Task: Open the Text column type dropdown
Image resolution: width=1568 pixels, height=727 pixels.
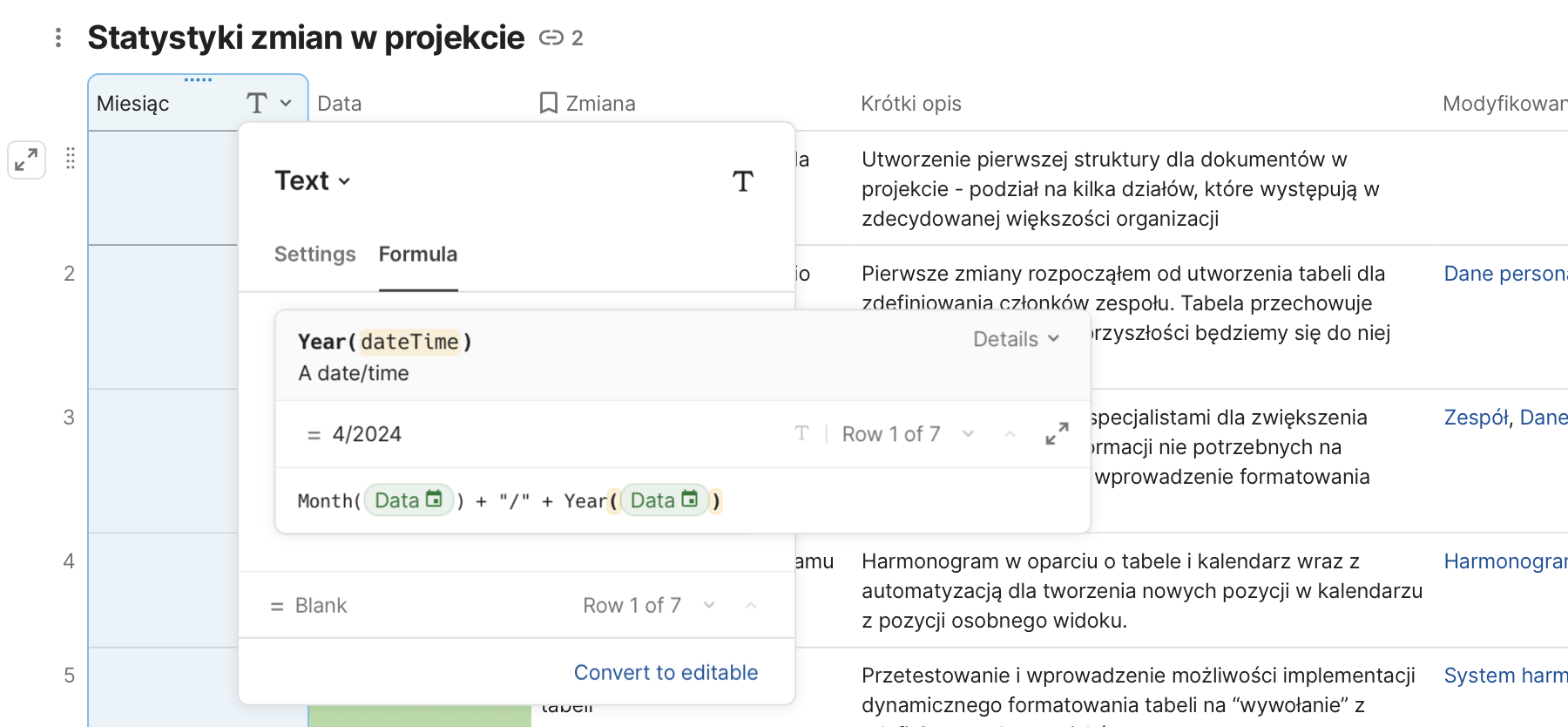Action: coord(313,181)
